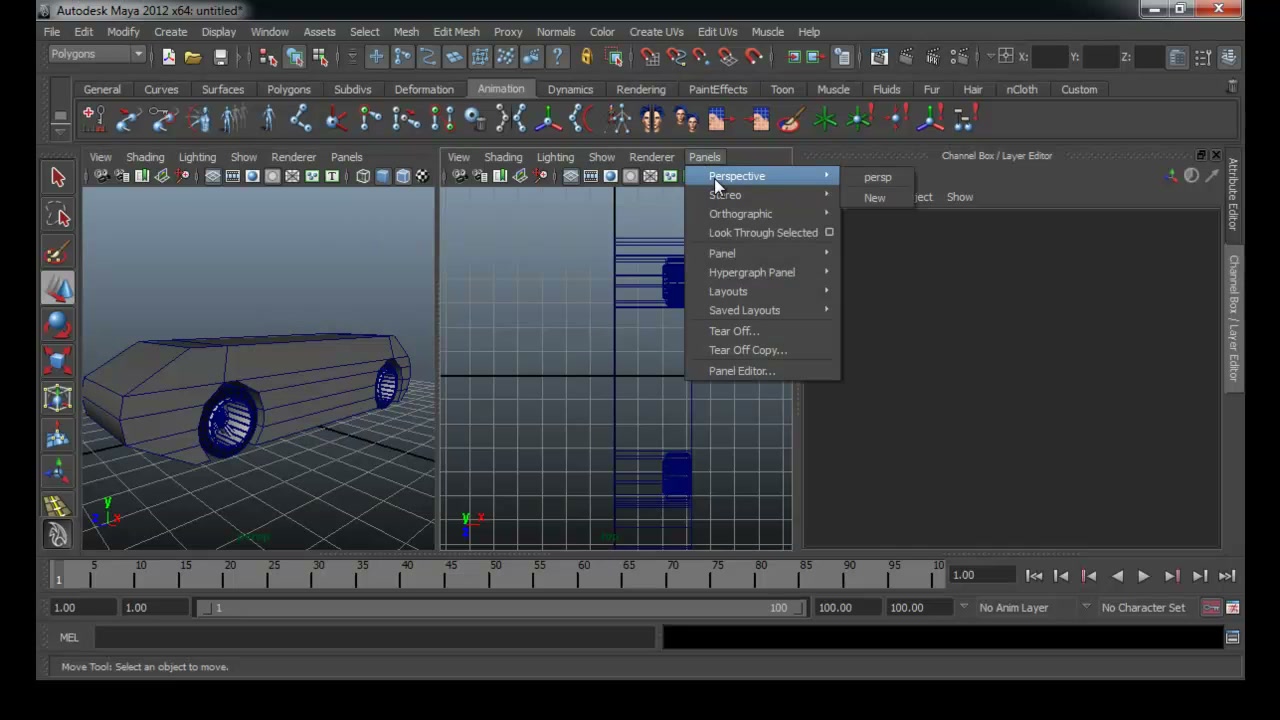Open the Custom shelf tab
The width and height of the screenshot is (1280, 720).
click(1079, 90)
